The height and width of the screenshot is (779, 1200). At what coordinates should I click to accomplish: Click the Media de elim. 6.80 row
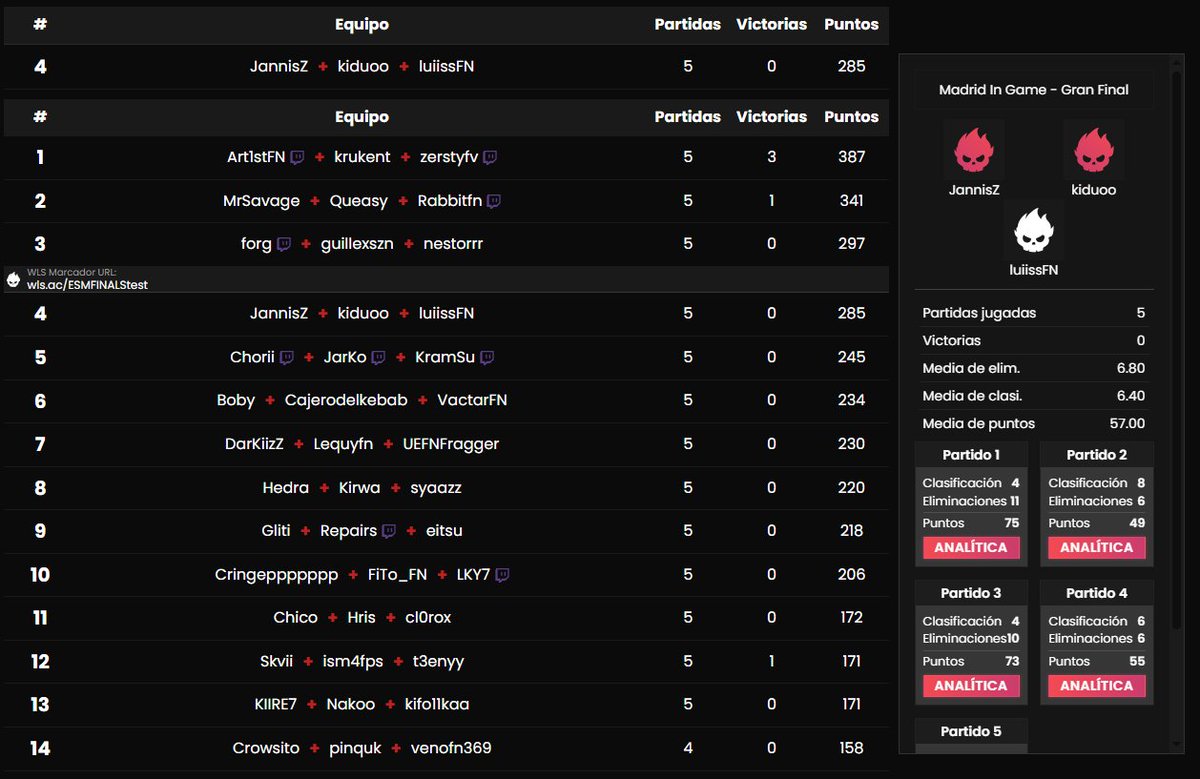click(x=1034, y=369)
